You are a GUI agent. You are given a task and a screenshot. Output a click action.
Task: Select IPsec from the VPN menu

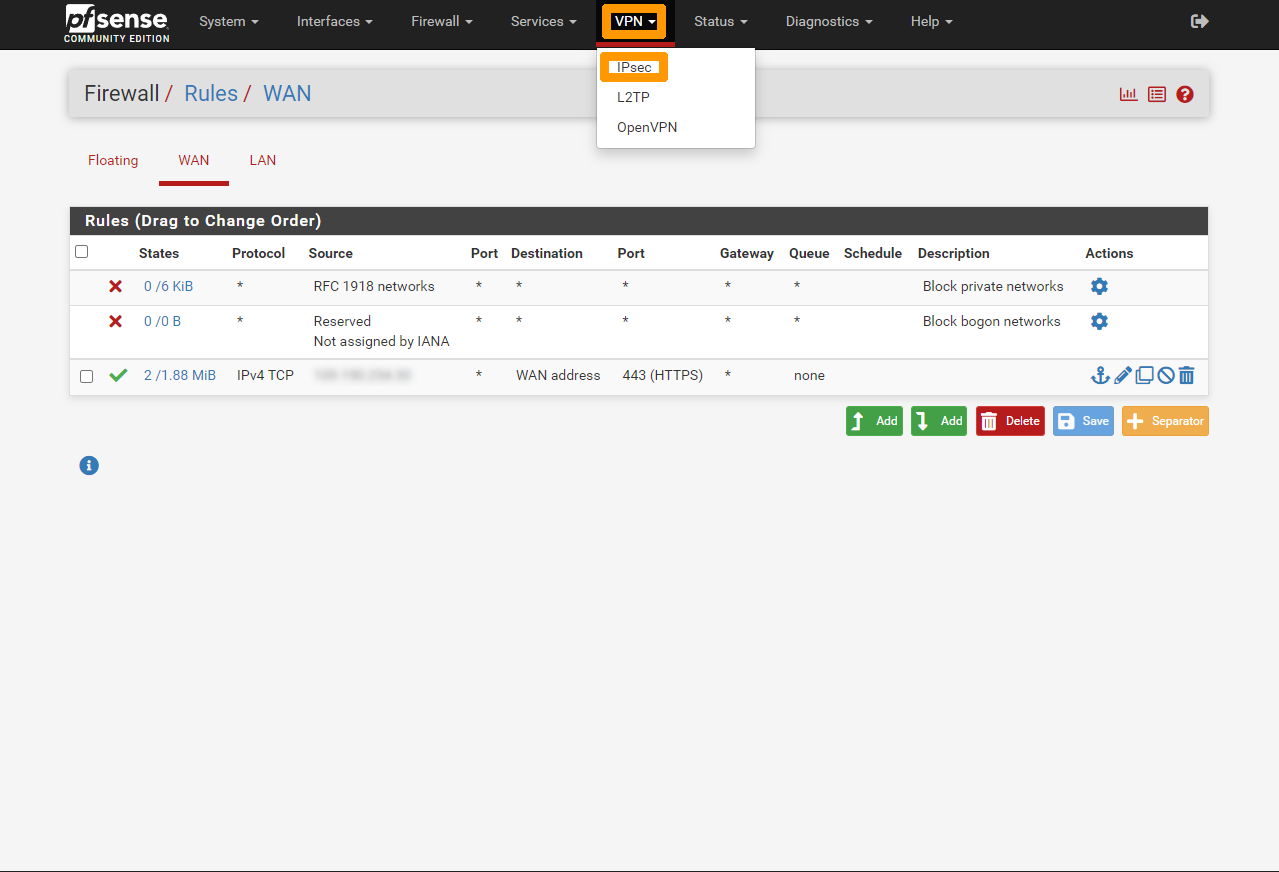633,67
